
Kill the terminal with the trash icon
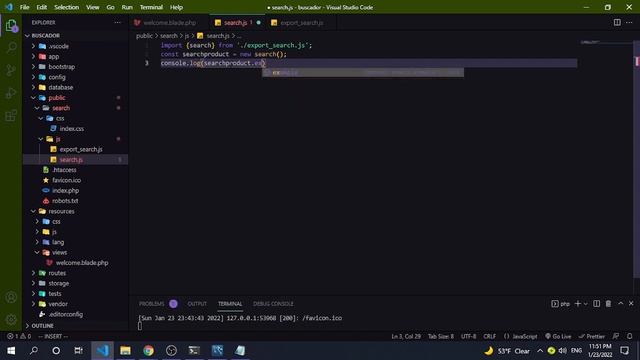[608, 304]
